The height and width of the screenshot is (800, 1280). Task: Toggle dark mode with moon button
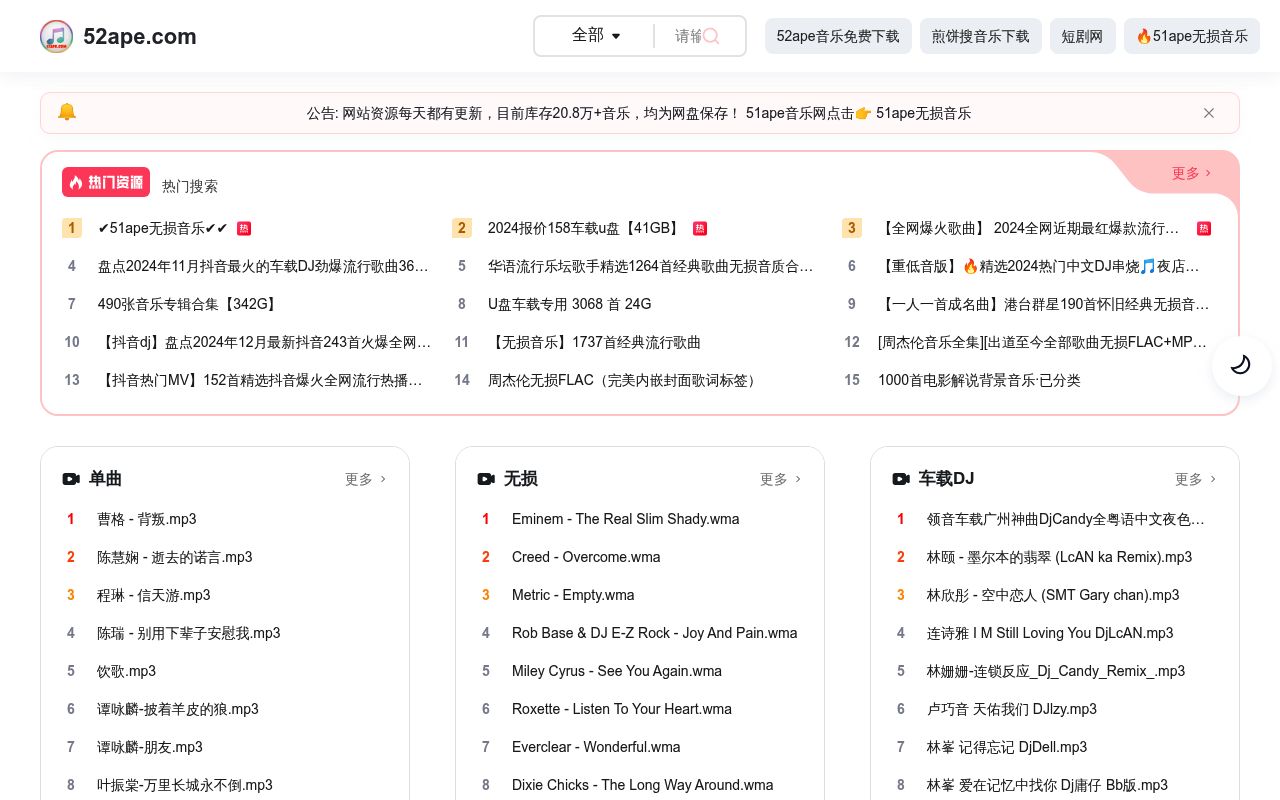click(x=1241, y=365)
